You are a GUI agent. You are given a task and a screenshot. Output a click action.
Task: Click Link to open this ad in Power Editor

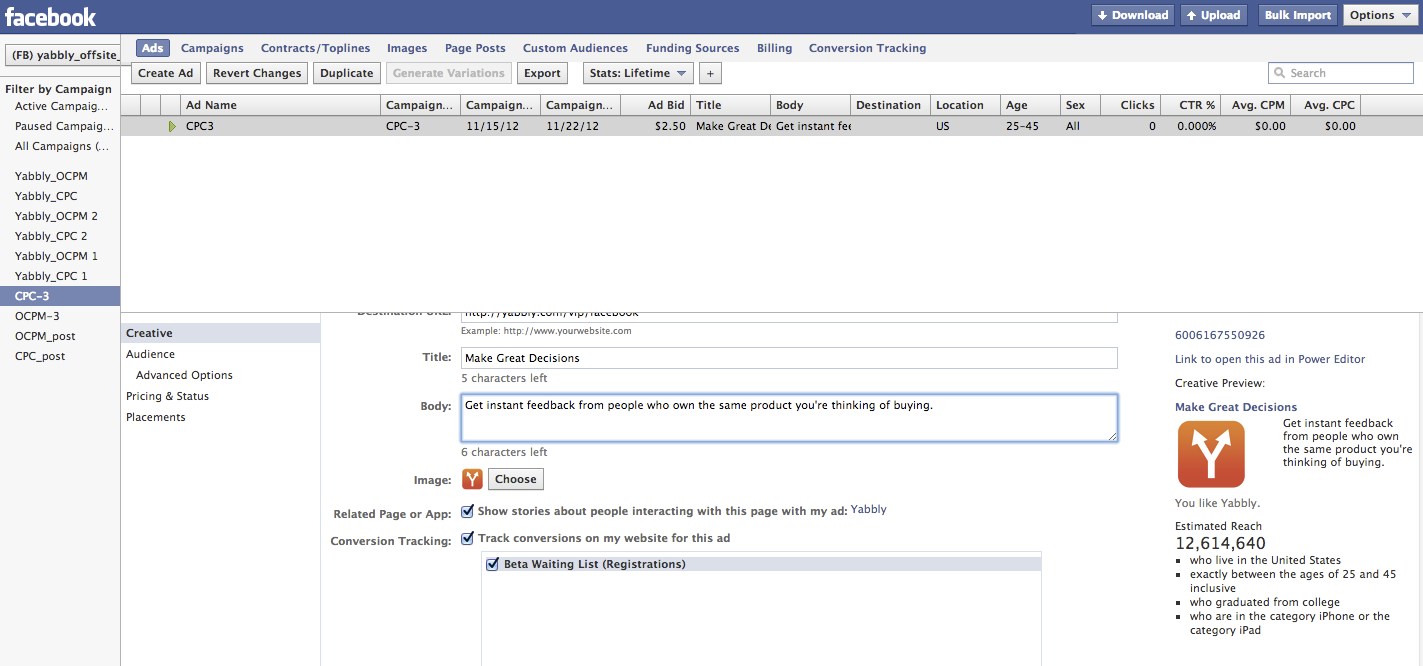point(1270,359)
